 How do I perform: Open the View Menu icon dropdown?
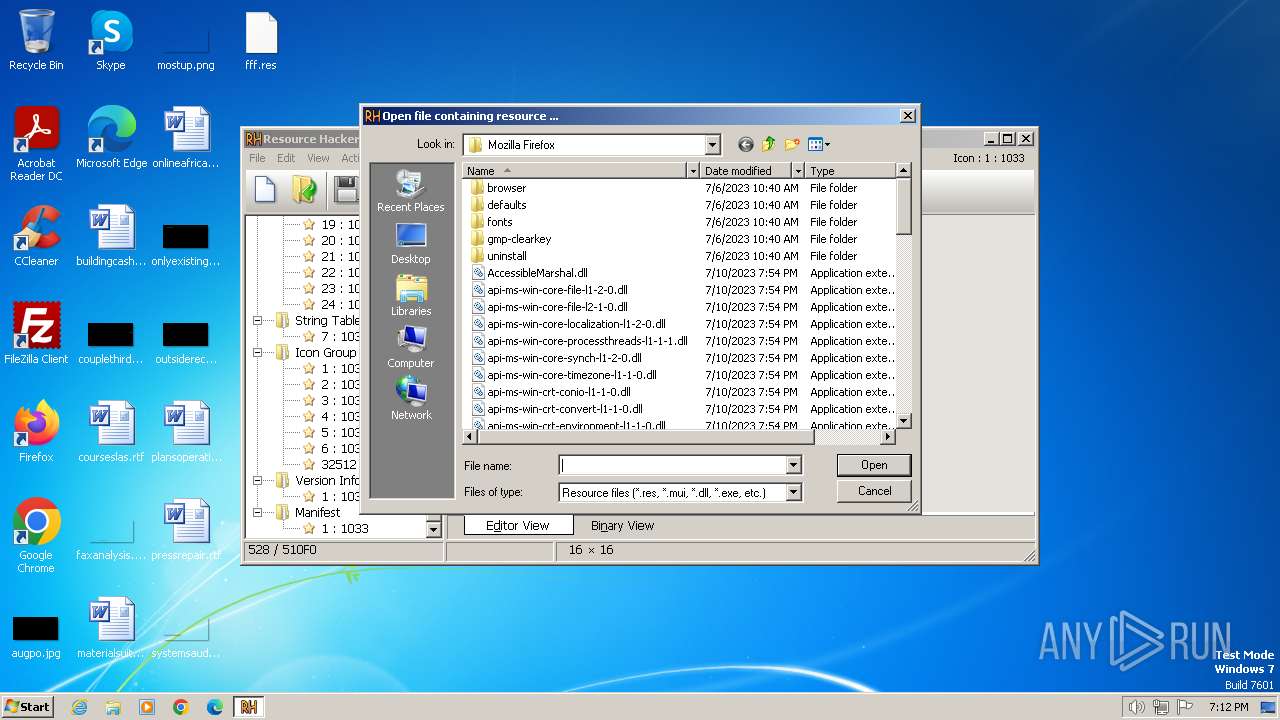click(819, 145)
